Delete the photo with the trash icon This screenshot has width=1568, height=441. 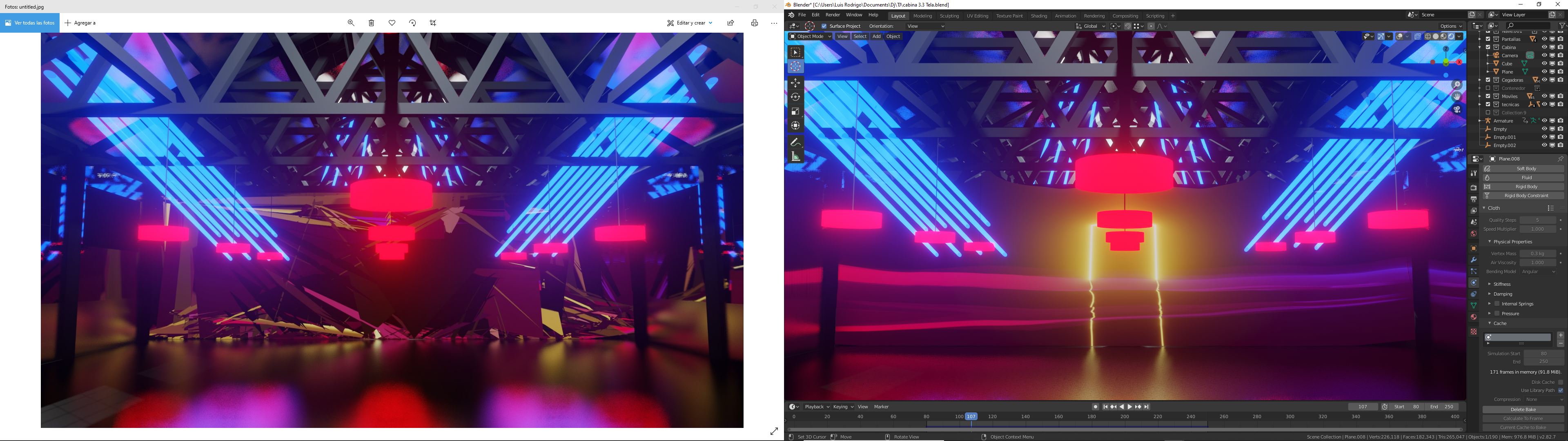[x=371, y=22]
